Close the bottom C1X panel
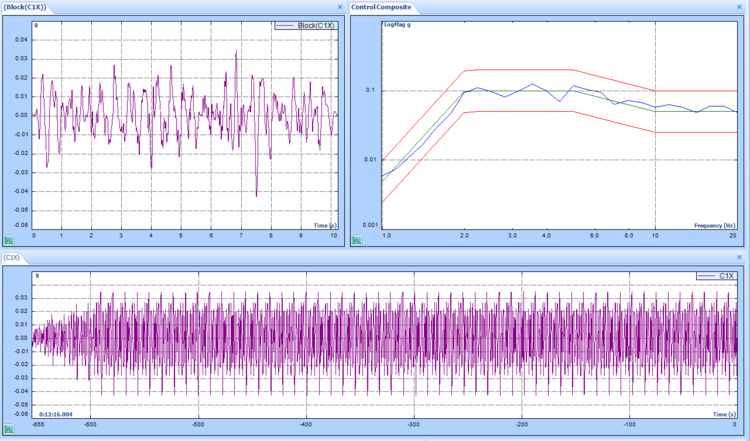The height and width of the screenshot is (441, 750). pos(741,258)
